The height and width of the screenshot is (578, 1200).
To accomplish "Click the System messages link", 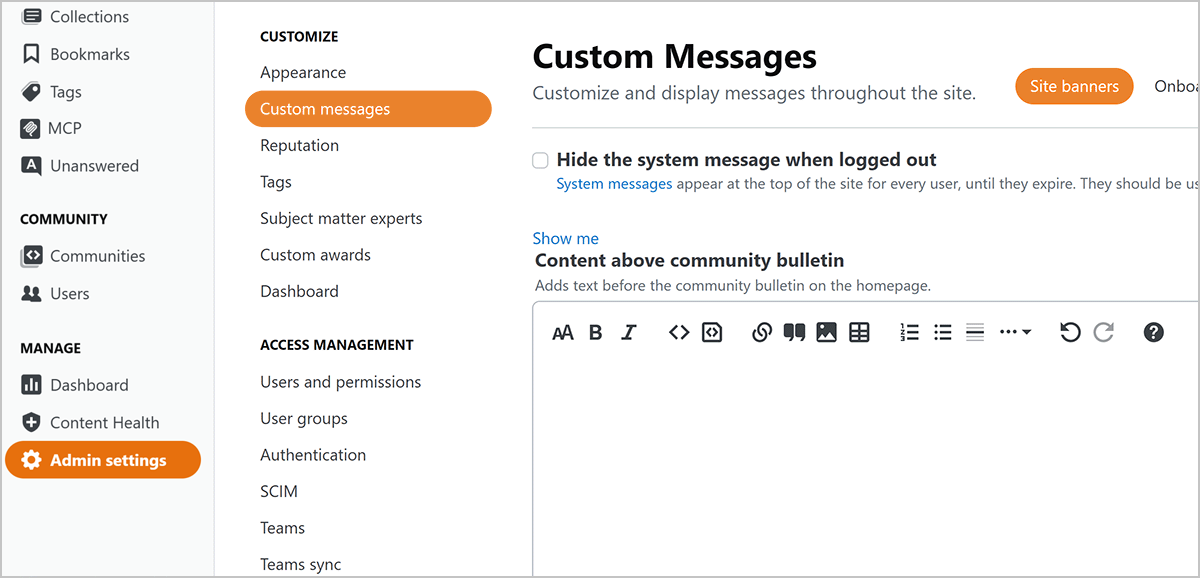I will point(614,184).
